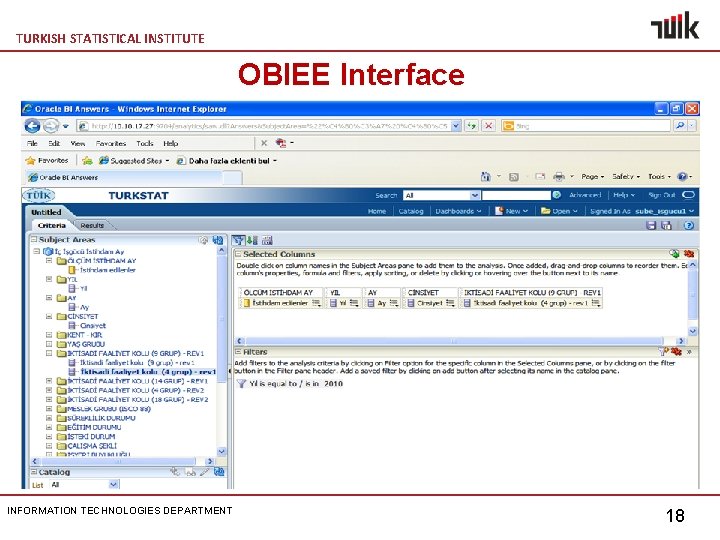The image size is (720, 540).
Task: Collapse the Selected Columns section
Action: [238, 254]
